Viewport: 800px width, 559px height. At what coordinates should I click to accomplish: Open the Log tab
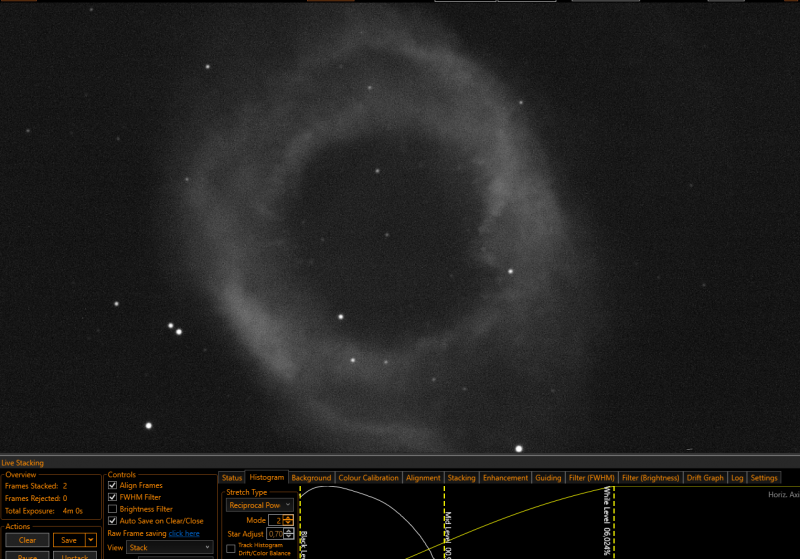click(x=737, y=478)
